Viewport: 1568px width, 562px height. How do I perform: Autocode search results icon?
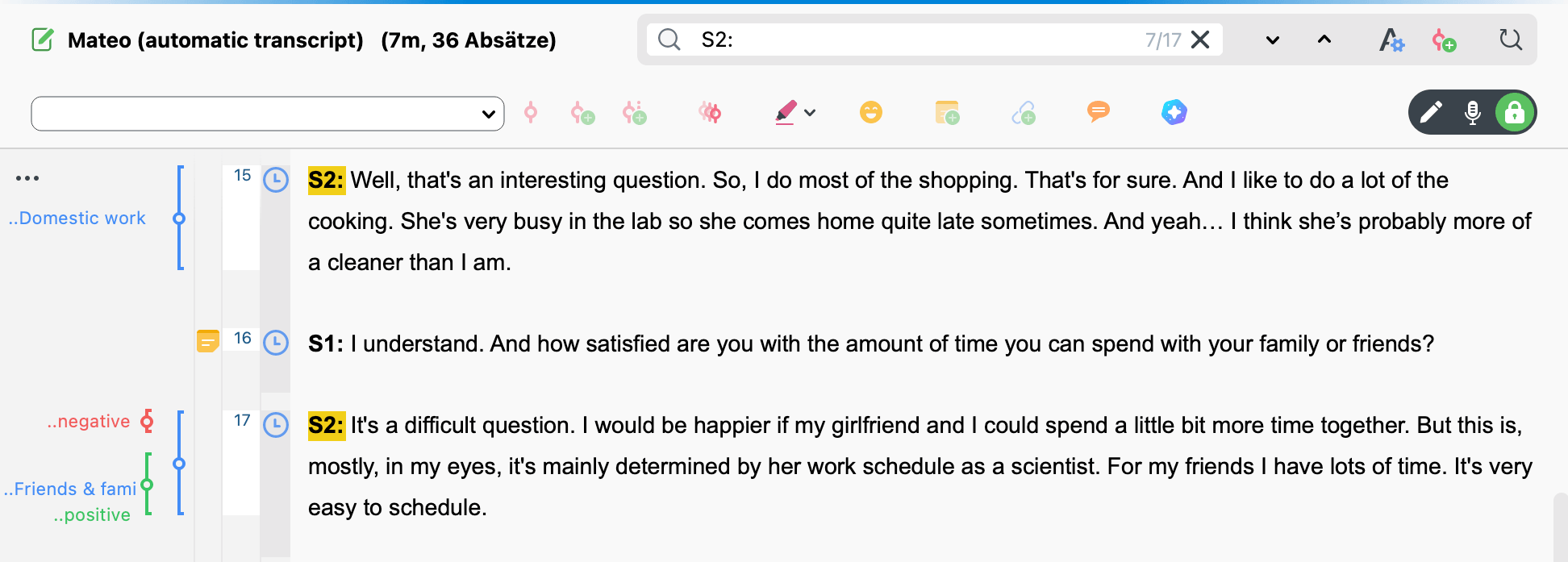click(x=1444, y=40)
